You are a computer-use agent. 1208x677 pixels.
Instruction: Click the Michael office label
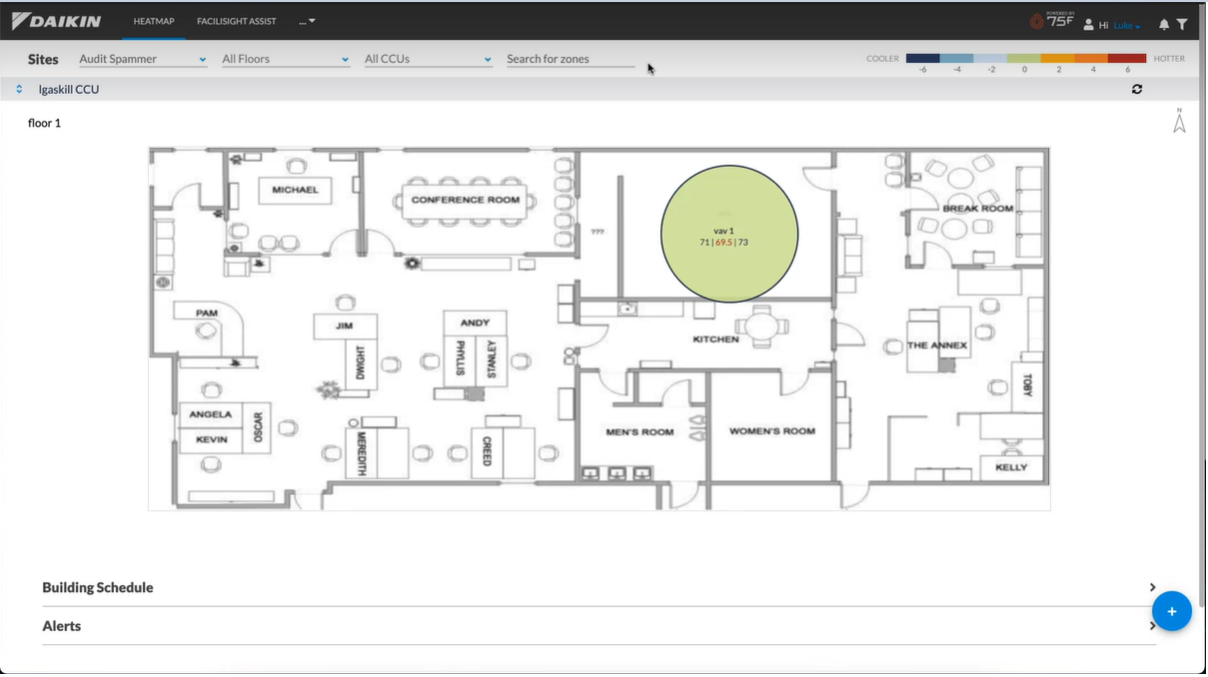(x=295, y=190)
